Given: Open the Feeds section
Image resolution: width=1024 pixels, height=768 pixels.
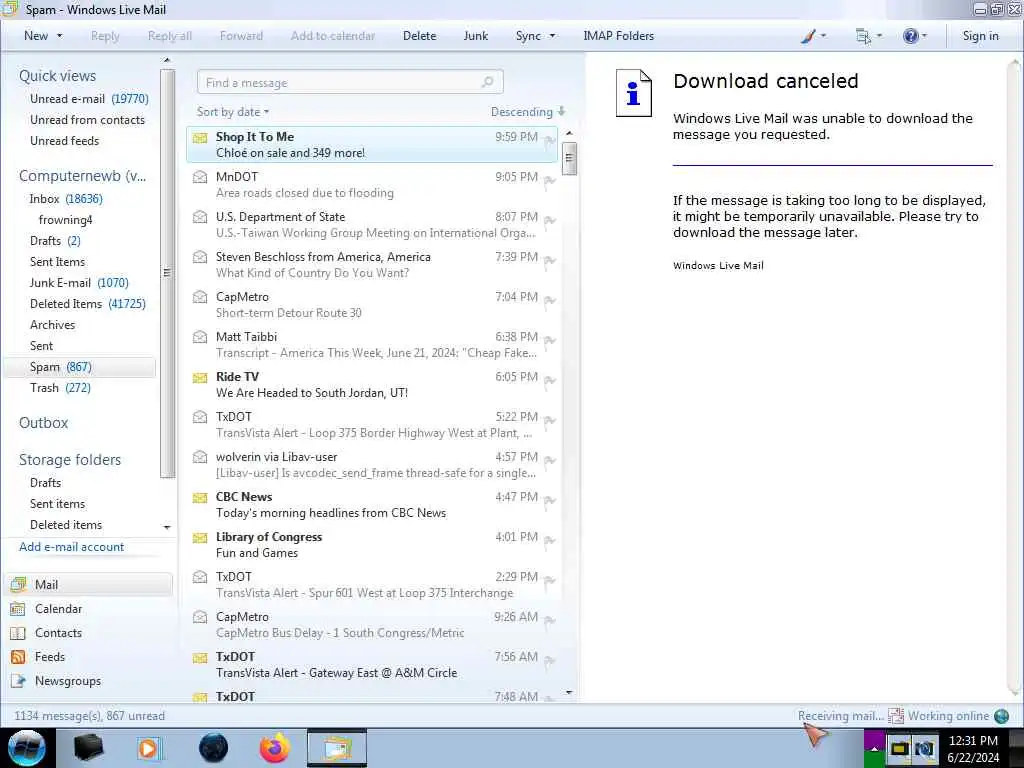Looking at the screenshot, I should point(50,657).
